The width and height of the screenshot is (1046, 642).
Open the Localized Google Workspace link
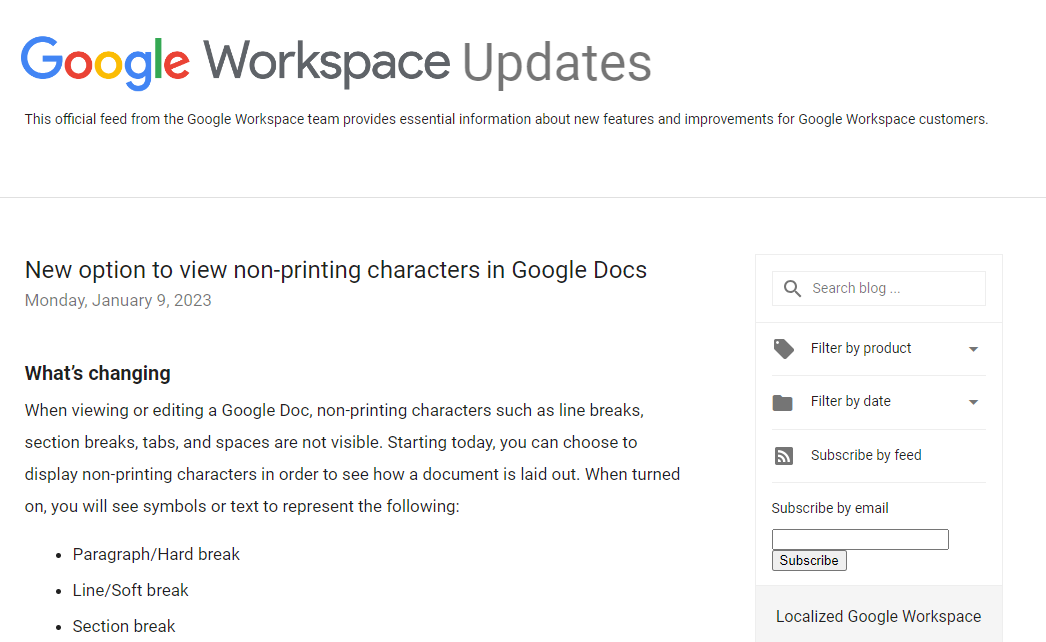[877, 616]
